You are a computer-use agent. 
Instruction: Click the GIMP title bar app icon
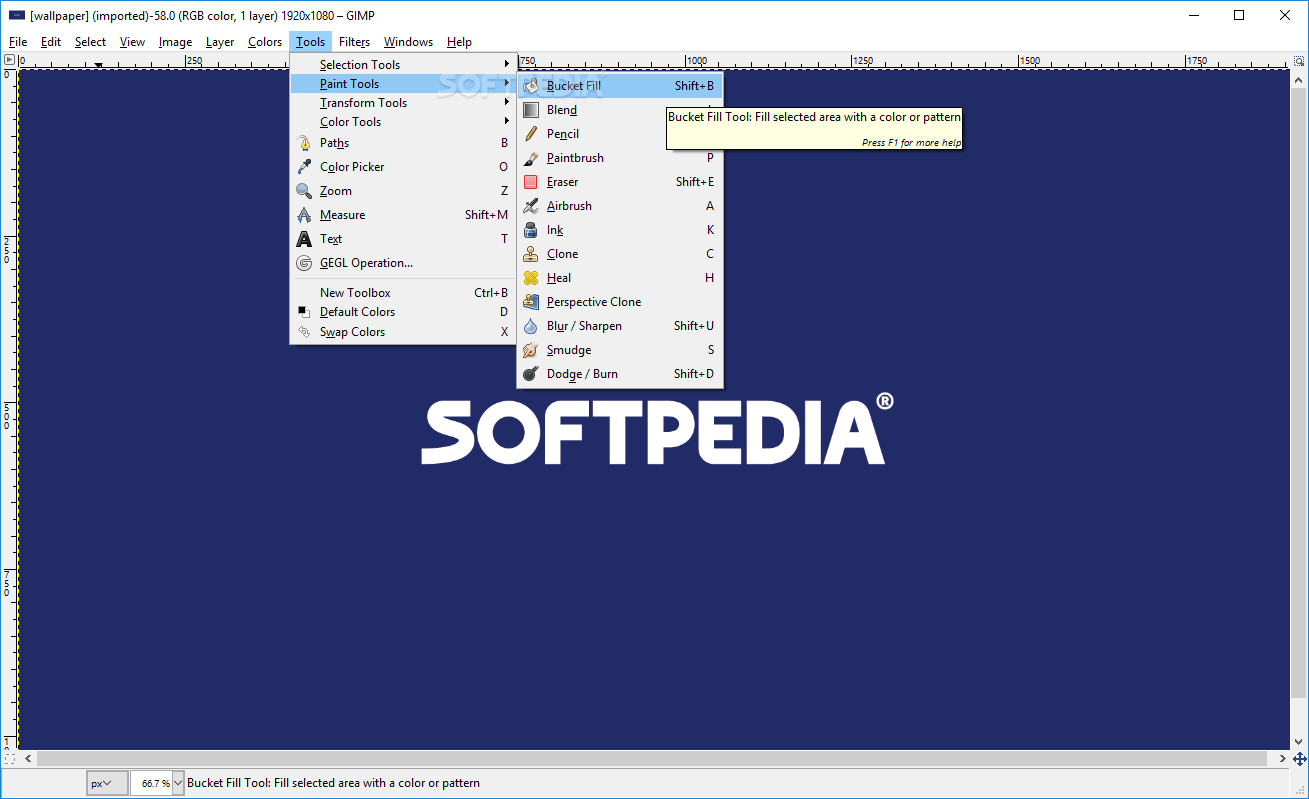[17, 15]
